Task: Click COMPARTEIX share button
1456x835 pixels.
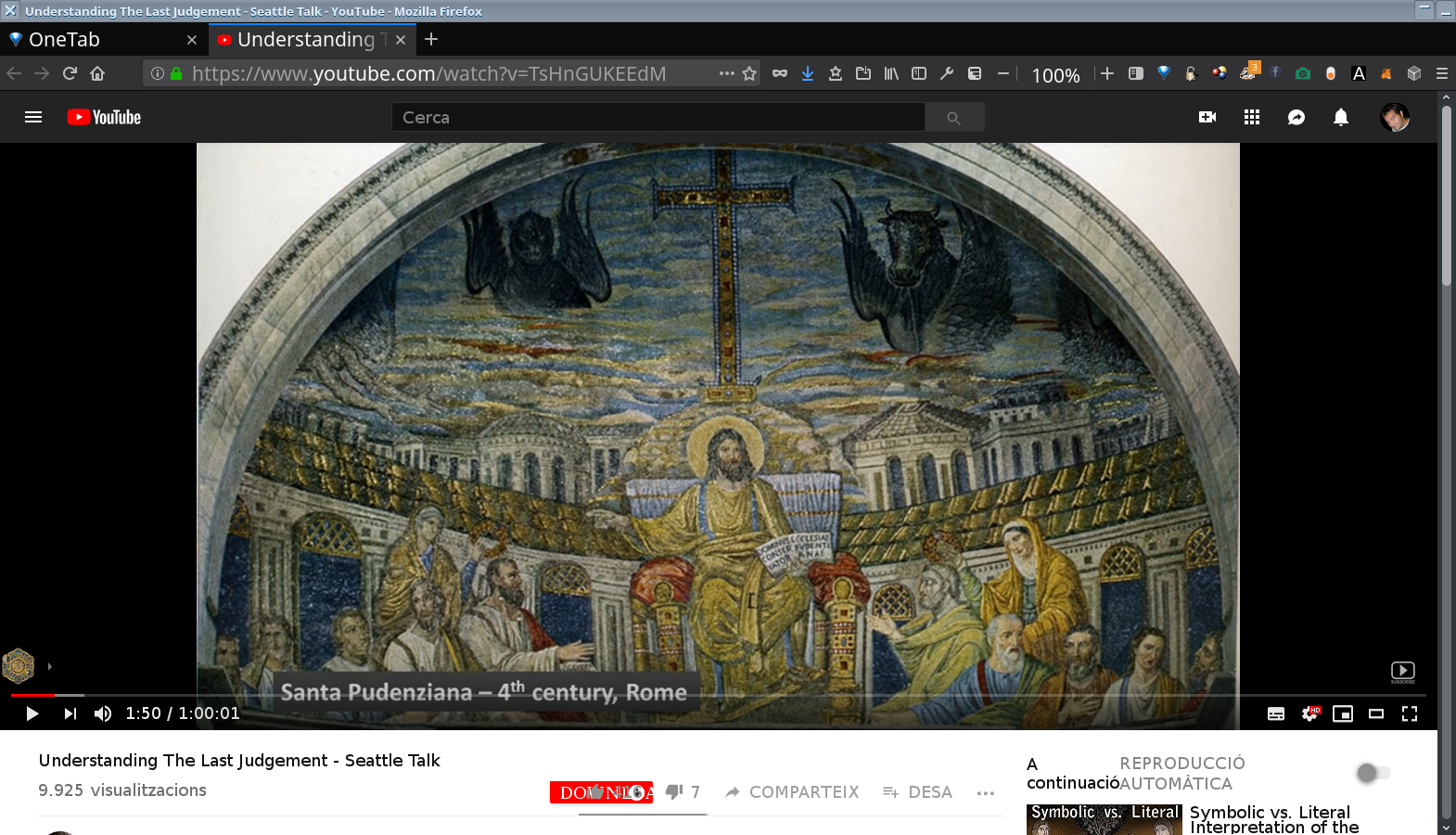Action: click(792, 791)
